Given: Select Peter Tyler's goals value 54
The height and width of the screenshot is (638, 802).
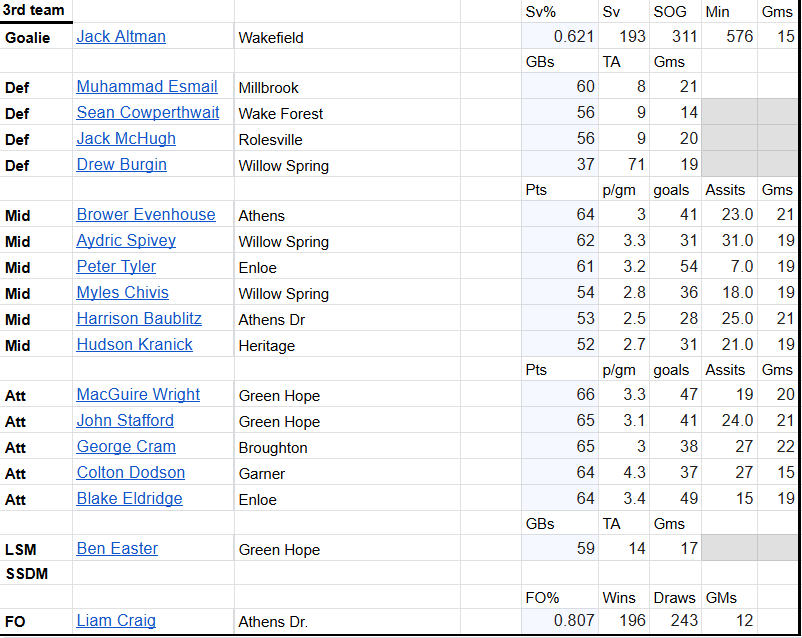Looking at the screenshot, I should click(675, 267).
